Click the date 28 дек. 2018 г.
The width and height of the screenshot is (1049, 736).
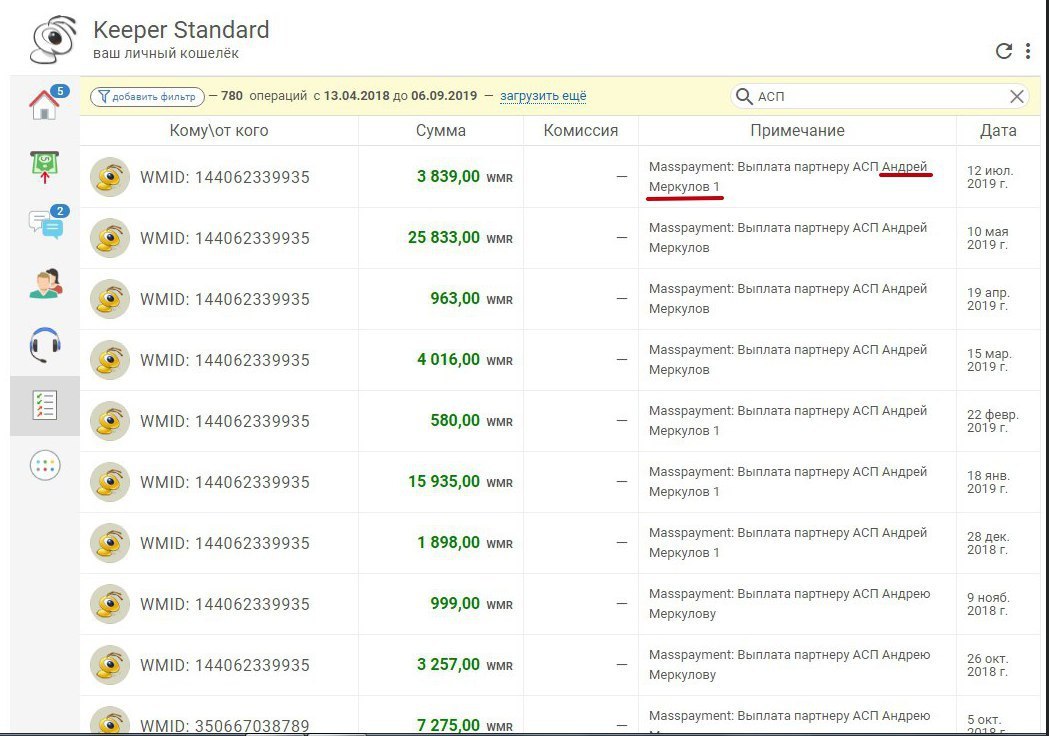pos(988,543)
